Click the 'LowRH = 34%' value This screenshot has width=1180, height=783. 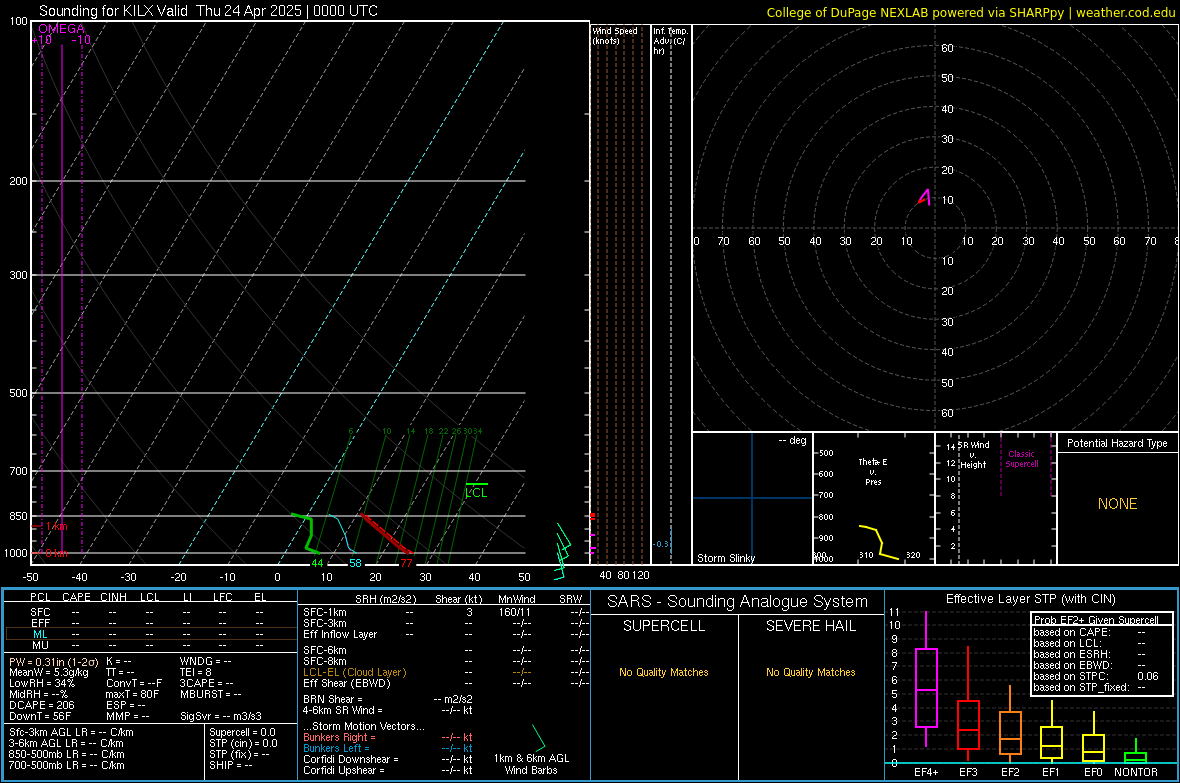point(42,683)
